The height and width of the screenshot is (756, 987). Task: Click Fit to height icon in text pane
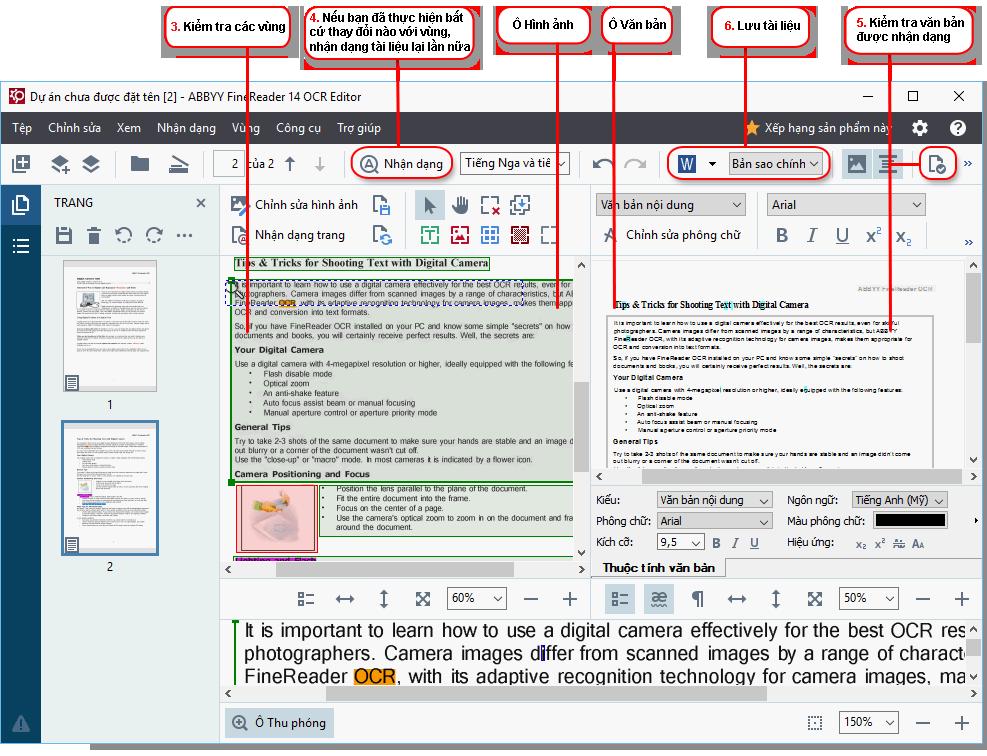776,599
